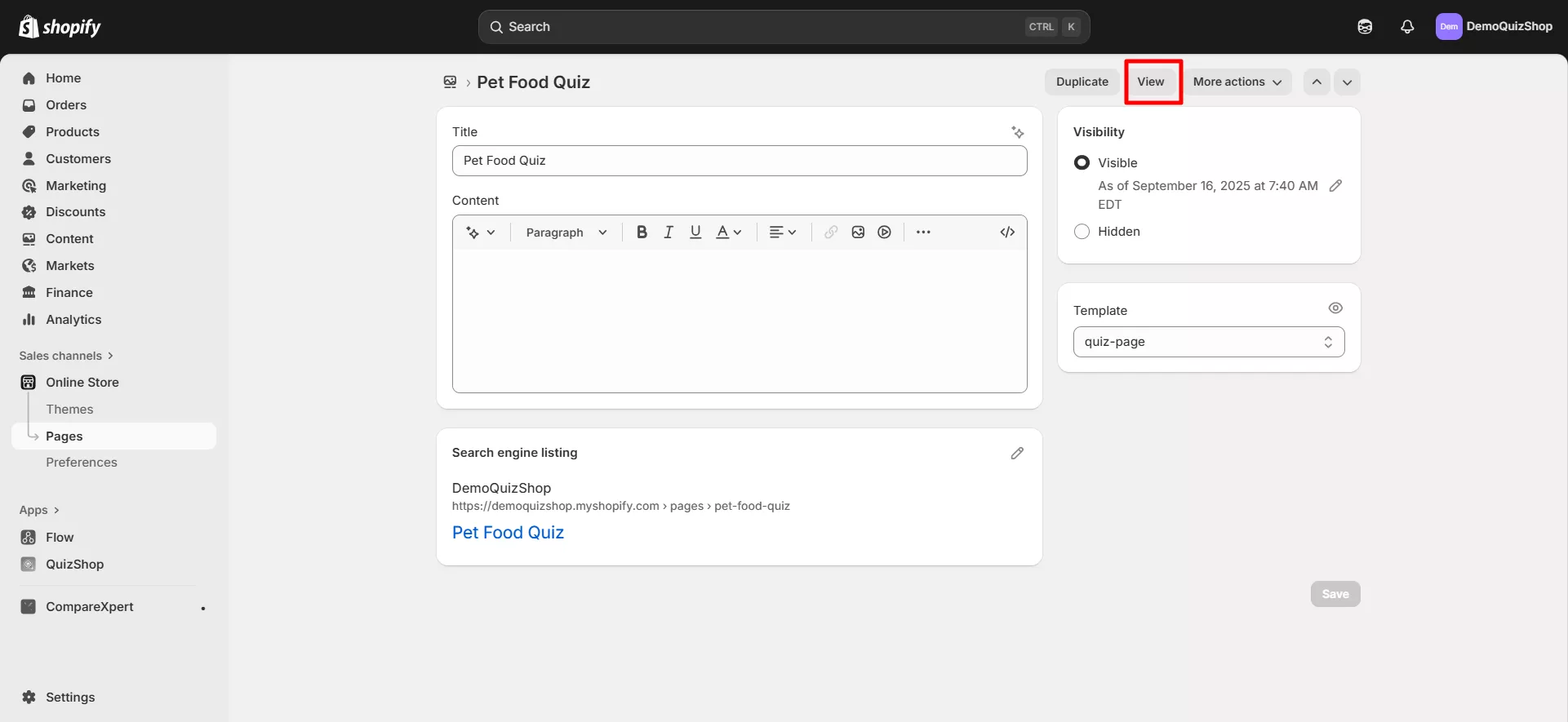Select the Visible visibility option
The height and width of the screenshot is (722, 1568).
pos(1082,163)
